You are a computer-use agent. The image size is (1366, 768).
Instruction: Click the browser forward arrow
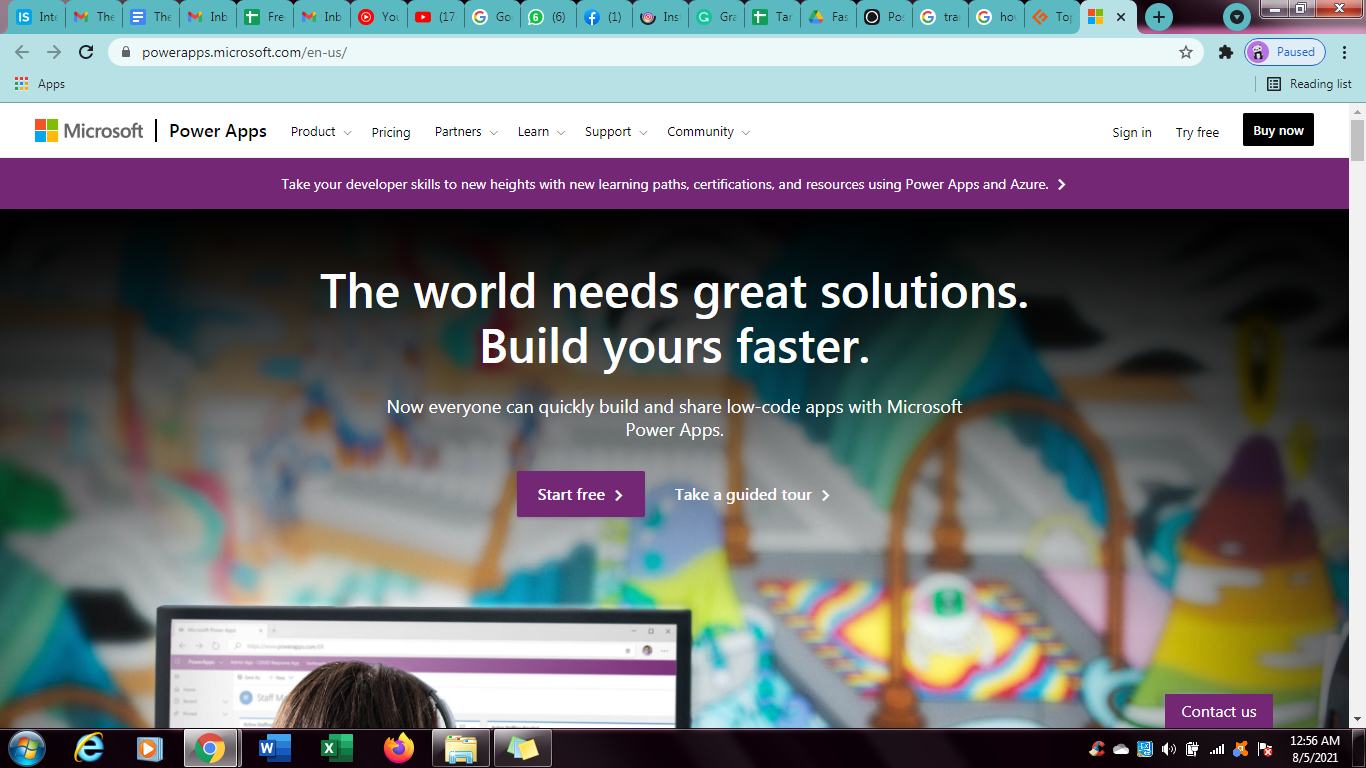(54, 52)
